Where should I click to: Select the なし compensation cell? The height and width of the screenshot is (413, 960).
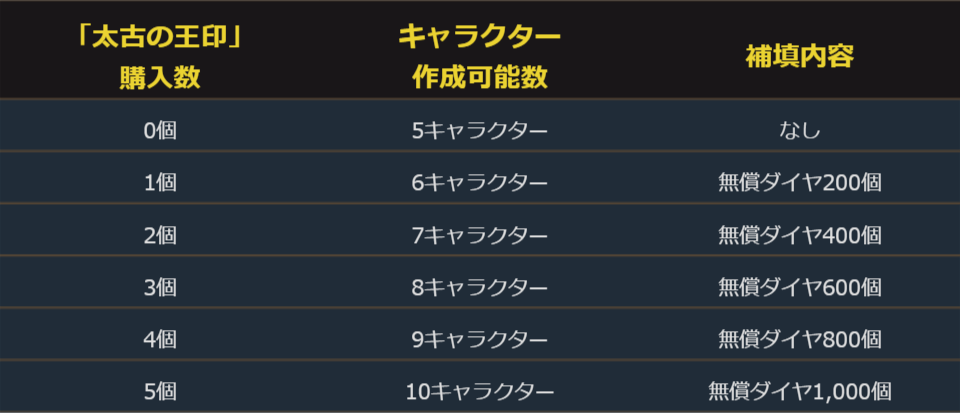click(x=799, y=130)
